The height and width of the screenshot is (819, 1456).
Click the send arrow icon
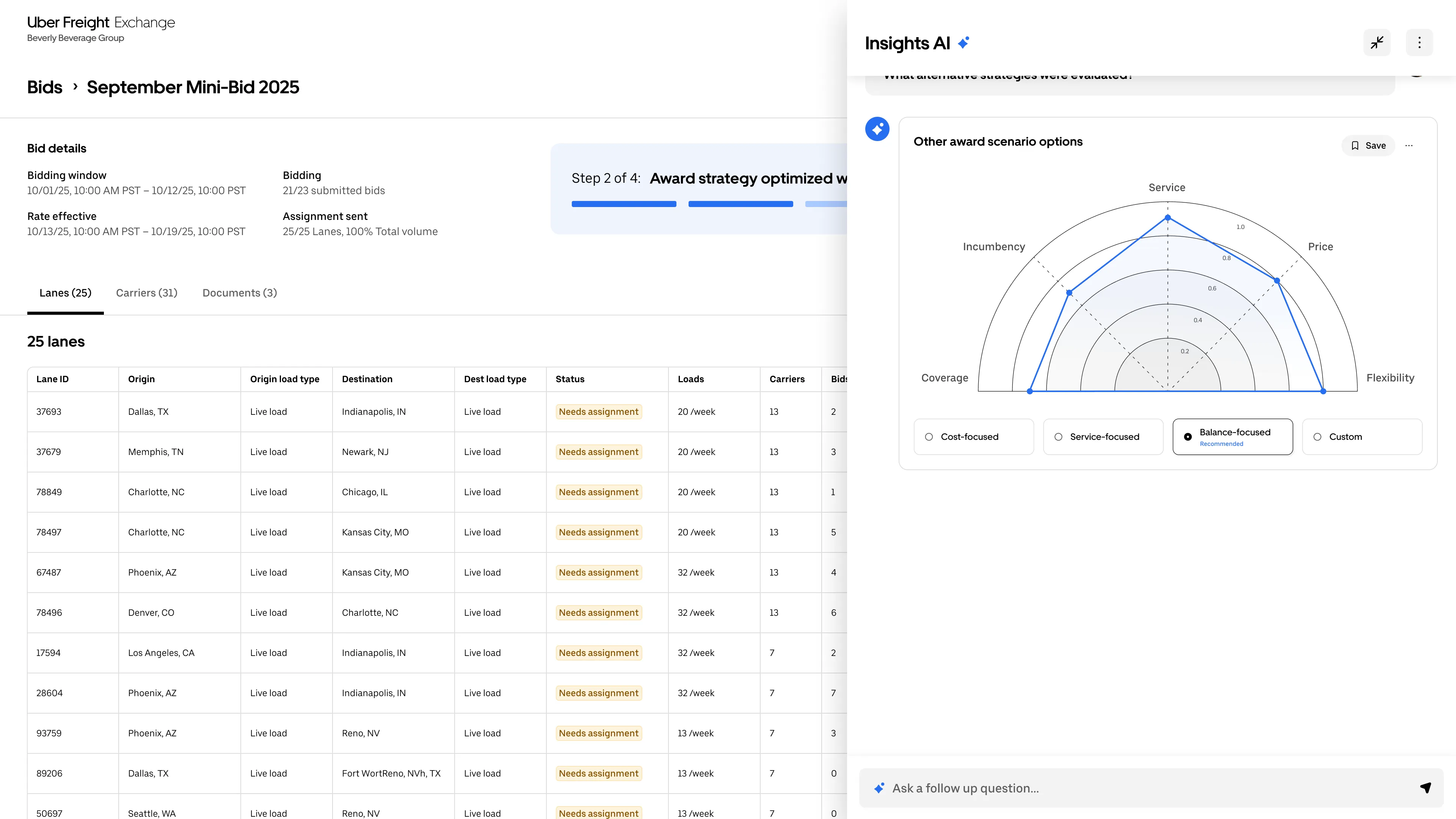pos(1426,788)
